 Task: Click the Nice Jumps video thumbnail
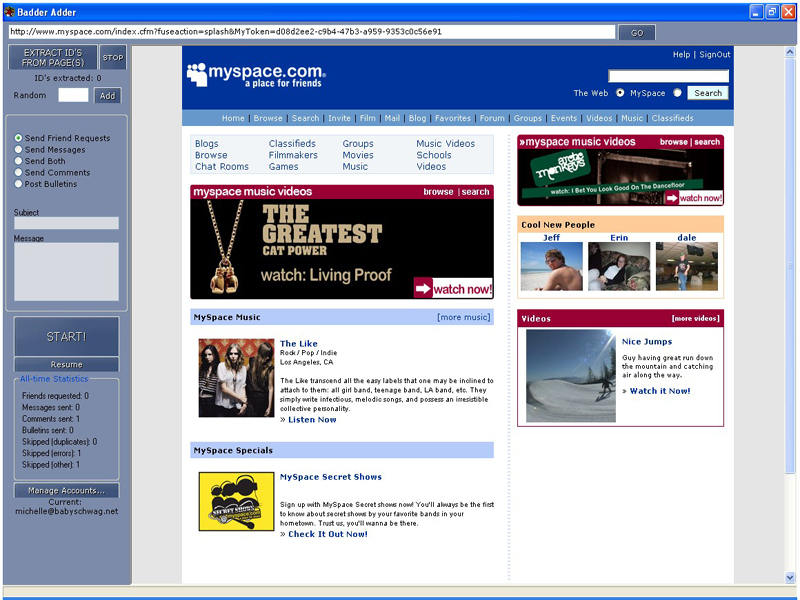point(571,376)
